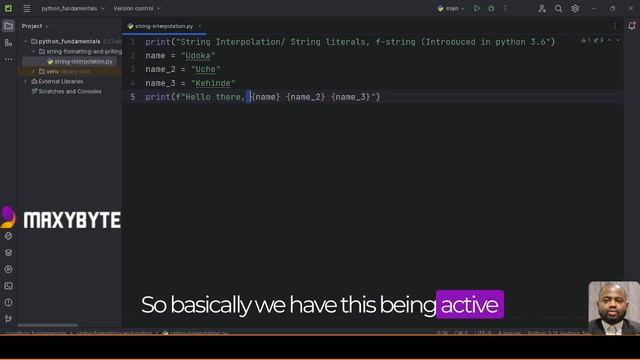Open the main run configuration dropdown
640x360 pixels.
pos(451,8)
